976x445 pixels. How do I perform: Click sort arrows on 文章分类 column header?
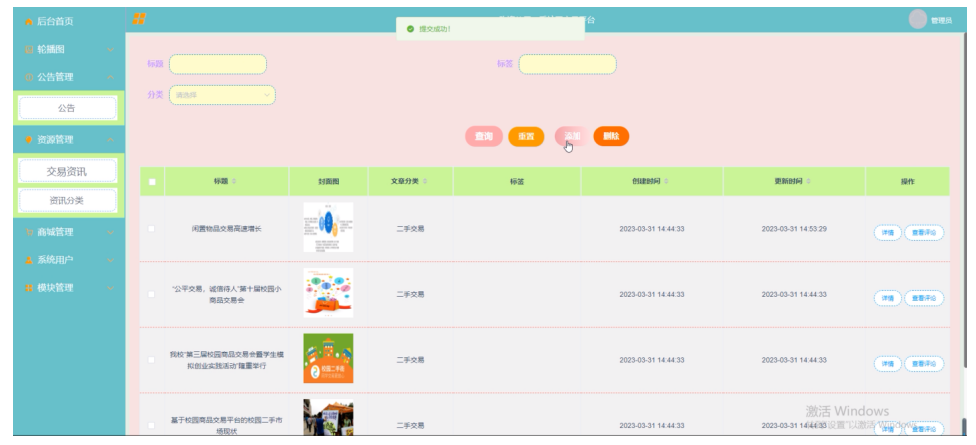(x=425, y=182)
